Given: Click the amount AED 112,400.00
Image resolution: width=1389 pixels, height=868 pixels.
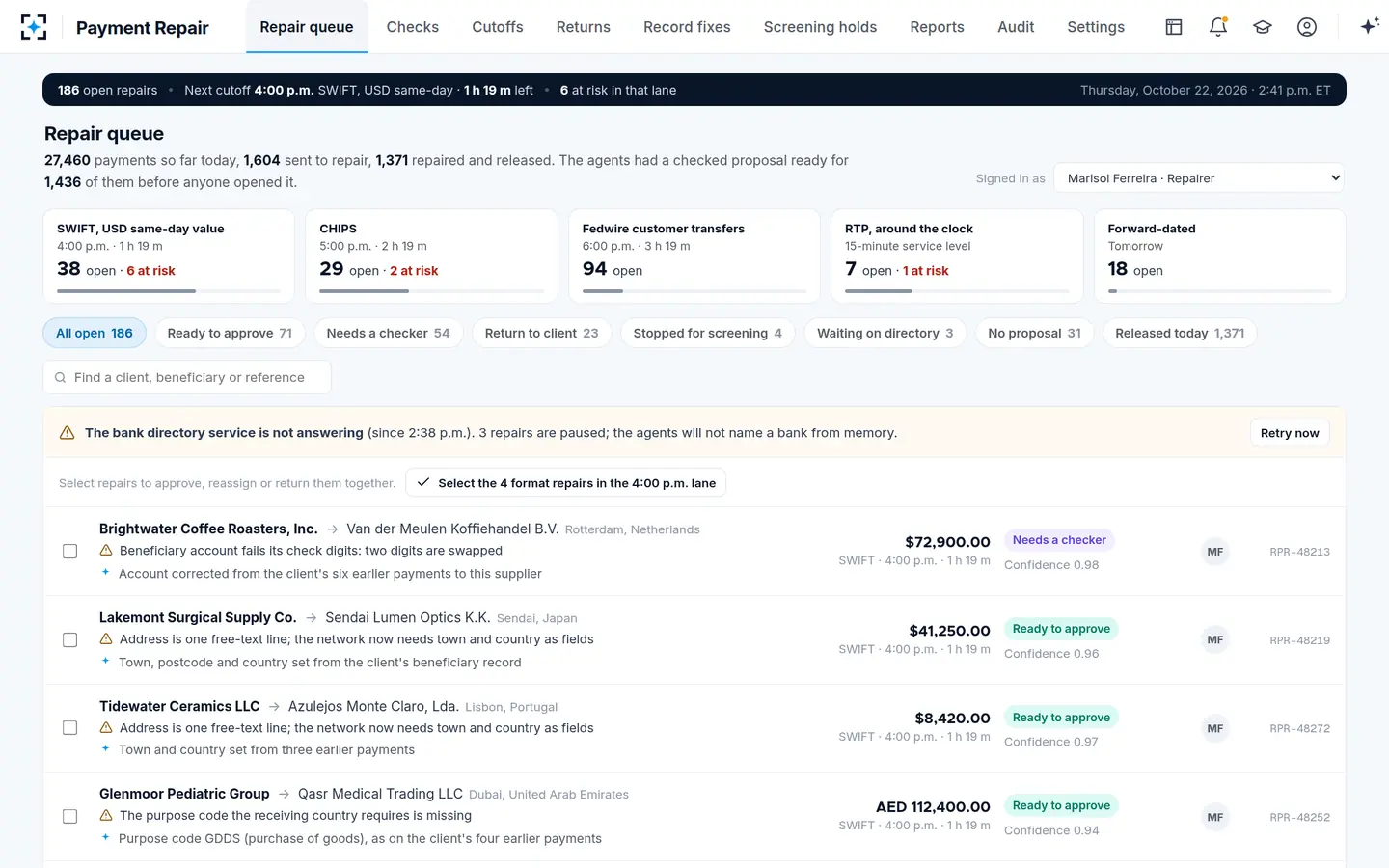Looking at the screenshot, I should [x=933, y=807].
